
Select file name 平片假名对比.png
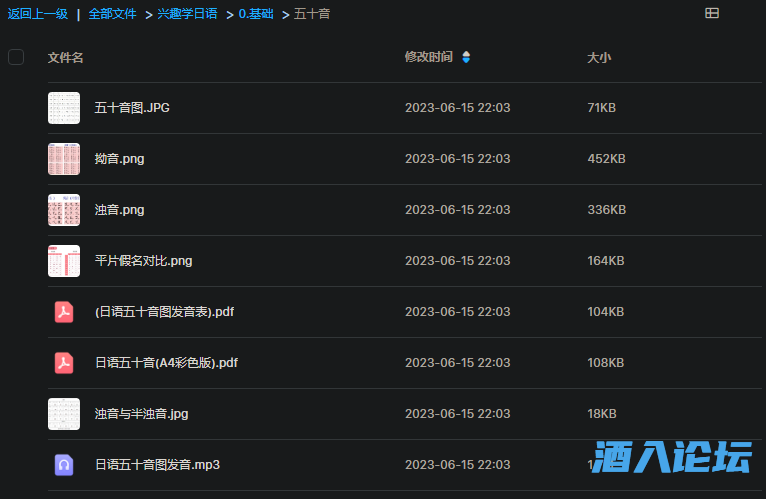[144, 261]
